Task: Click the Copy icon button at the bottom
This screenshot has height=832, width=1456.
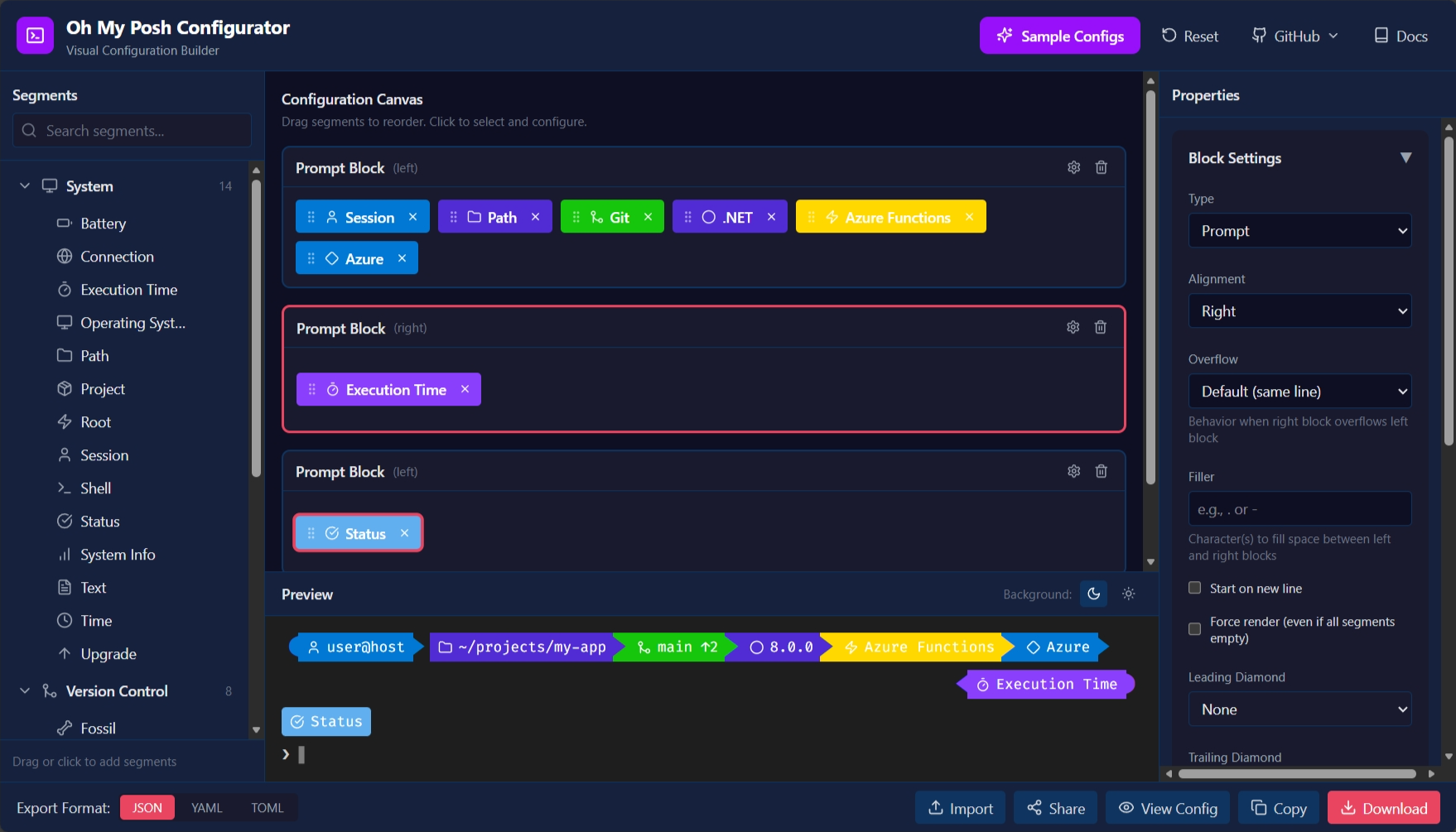Action: [1257, 807]
